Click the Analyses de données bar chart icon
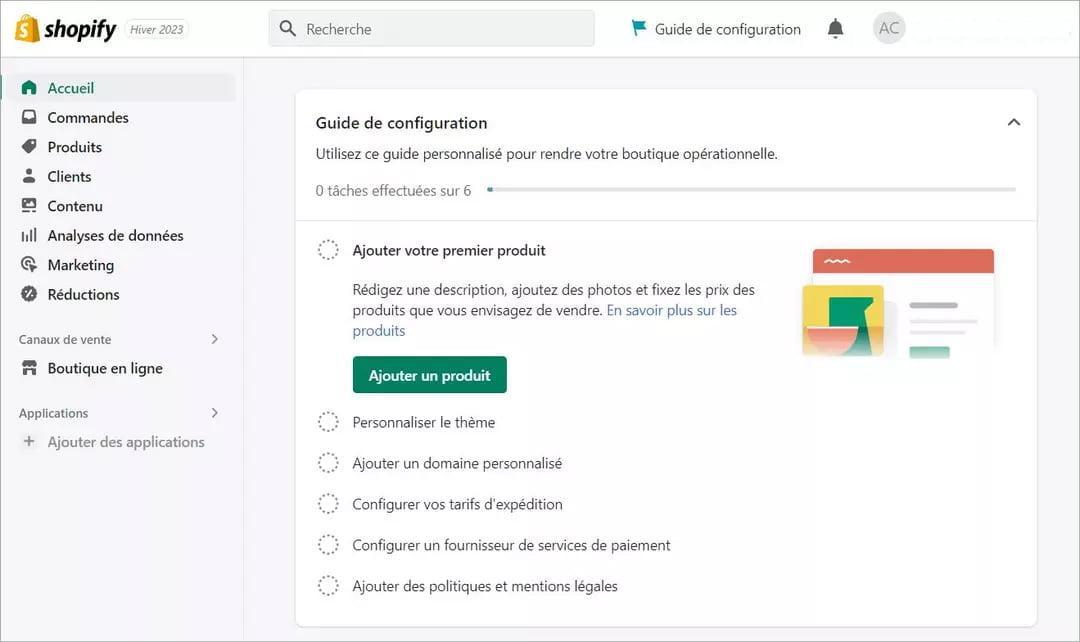Screen dimensions: 1080x642 click(29, 236)
